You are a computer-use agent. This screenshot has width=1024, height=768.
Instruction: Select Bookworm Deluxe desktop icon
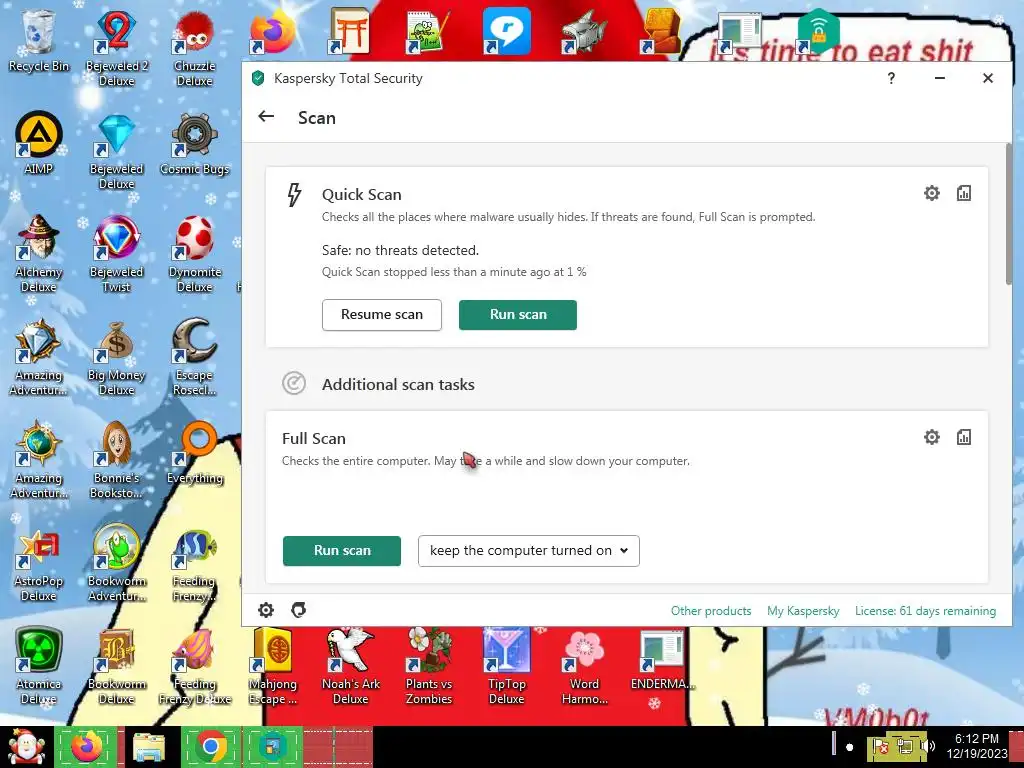pos(116,665)
